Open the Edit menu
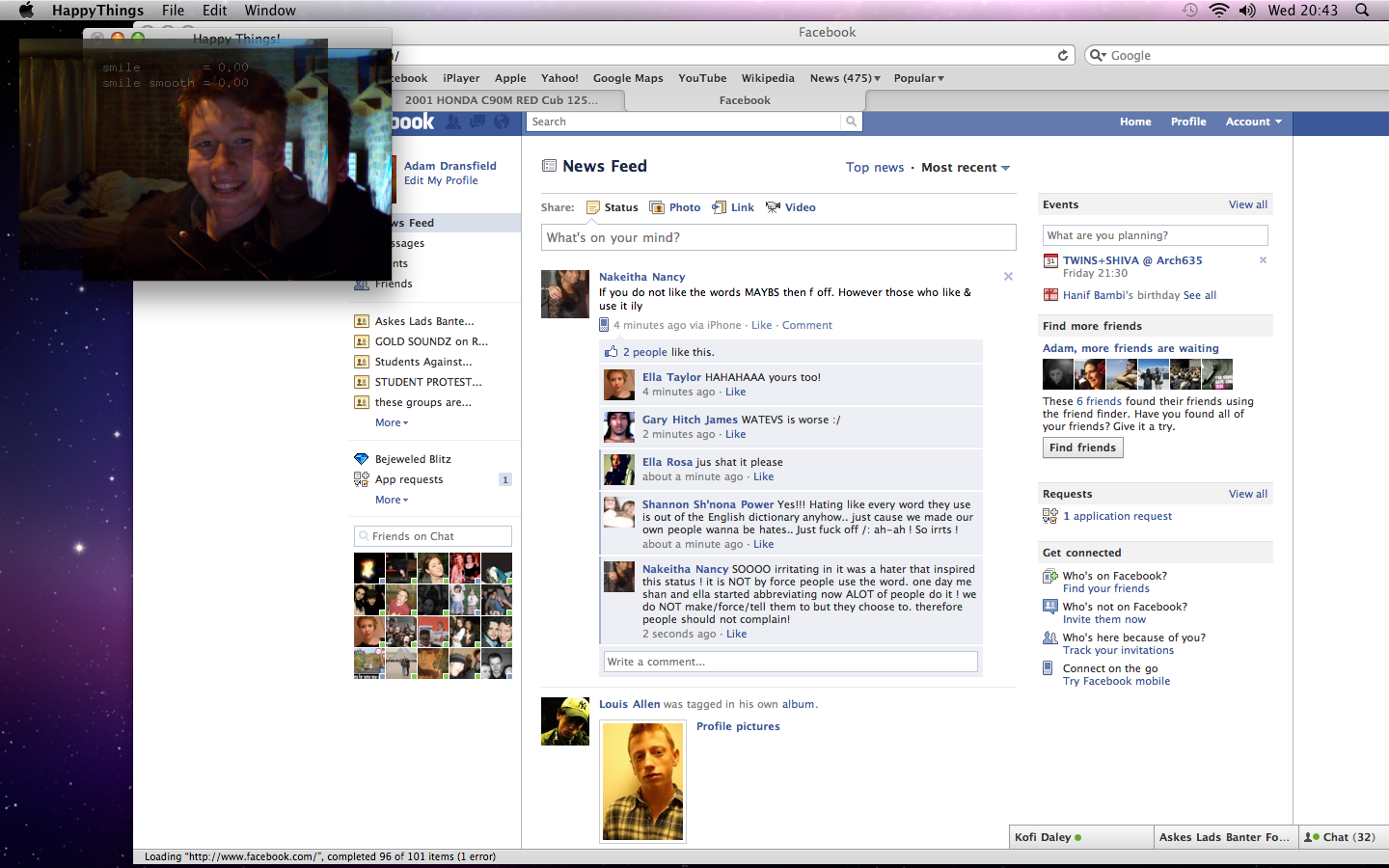1389x868 pixels. (215, 10)
